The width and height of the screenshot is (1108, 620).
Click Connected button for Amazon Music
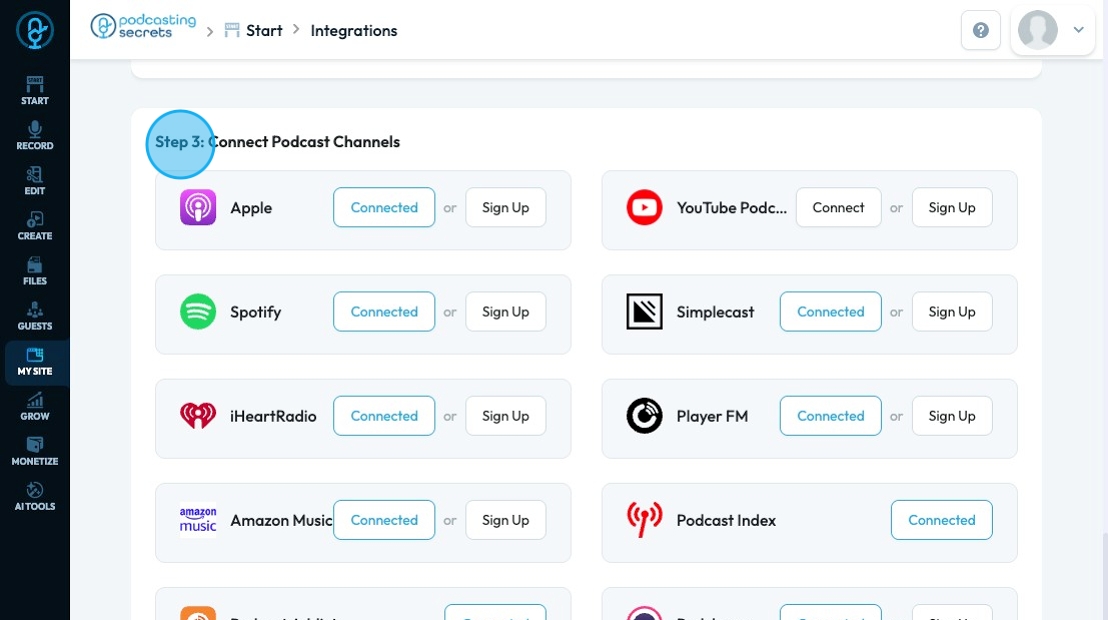tap(384, 520)
